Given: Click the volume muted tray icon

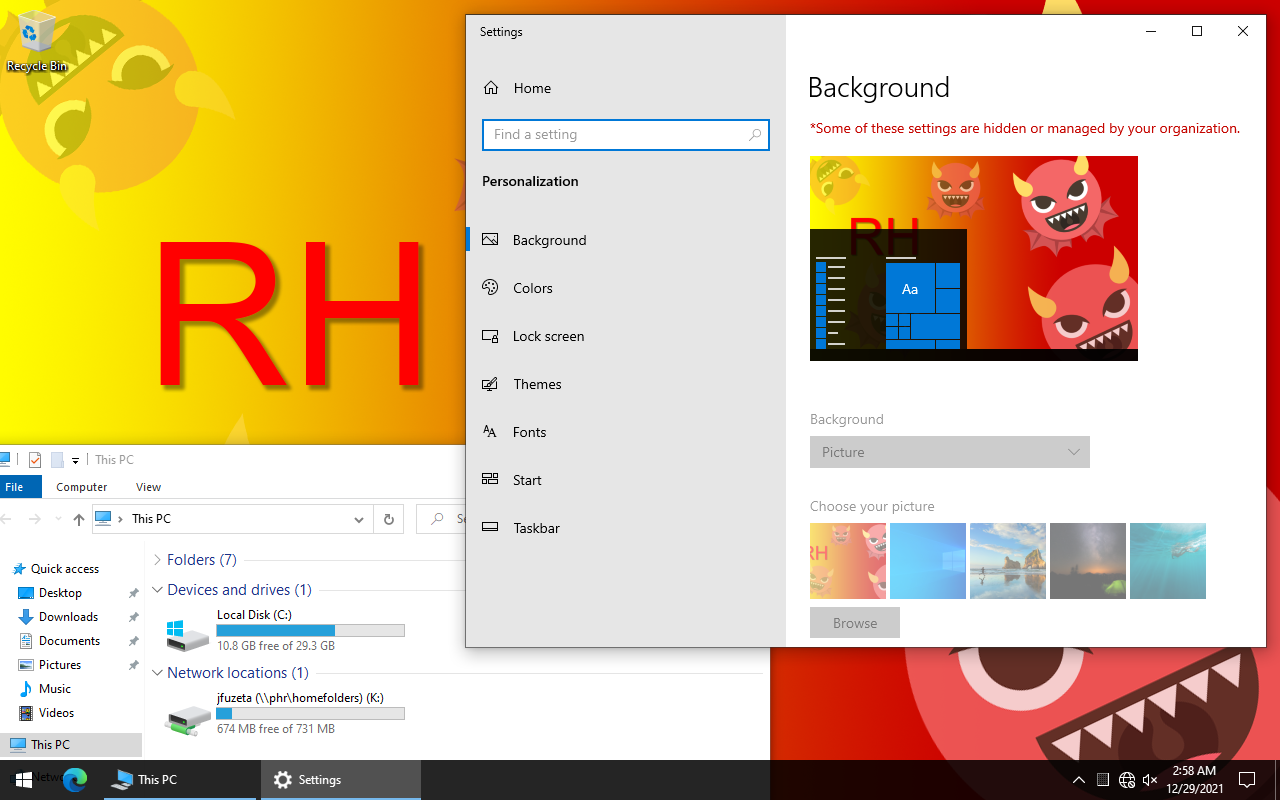Looking at the screenshot, I should (1150, 780).
